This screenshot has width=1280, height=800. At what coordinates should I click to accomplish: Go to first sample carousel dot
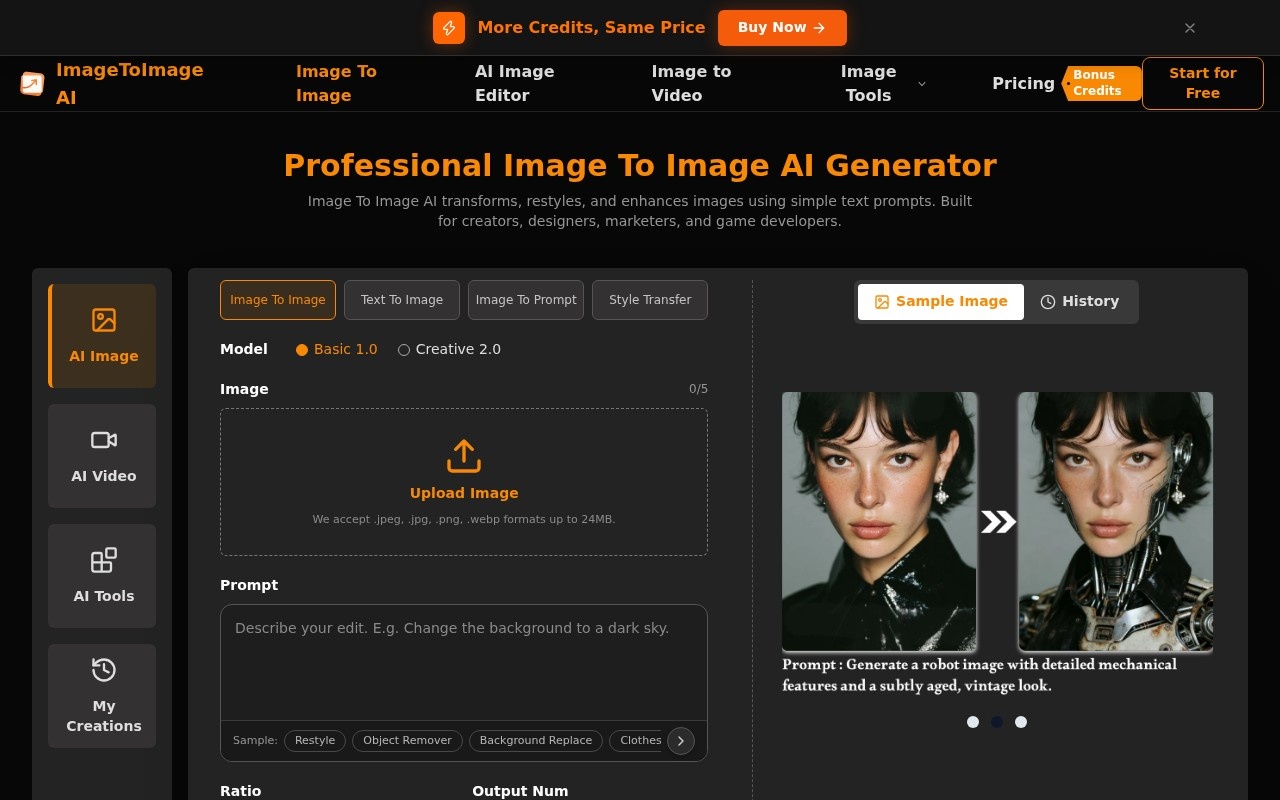973,722
